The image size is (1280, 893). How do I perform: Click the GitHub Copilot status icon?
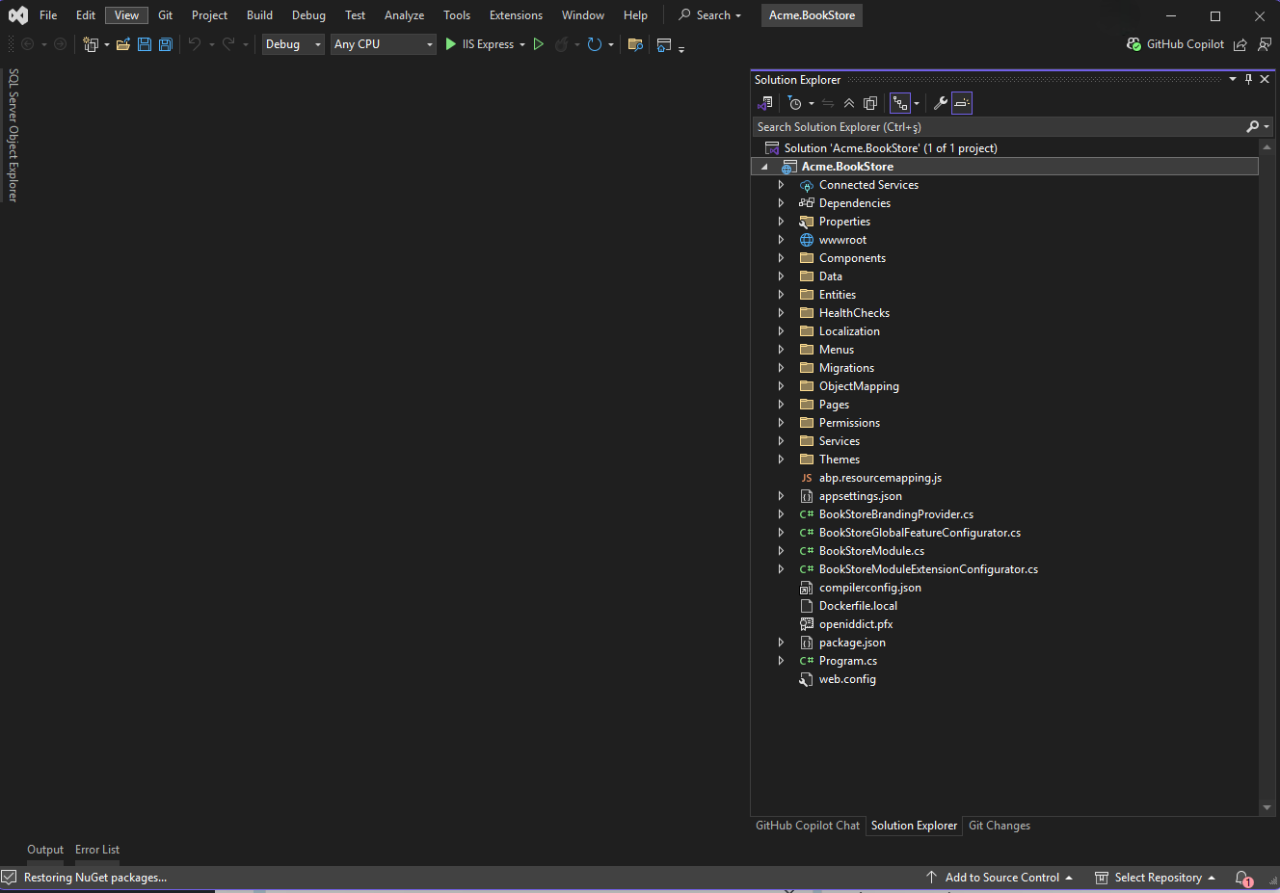click(x=1134, y=44)
